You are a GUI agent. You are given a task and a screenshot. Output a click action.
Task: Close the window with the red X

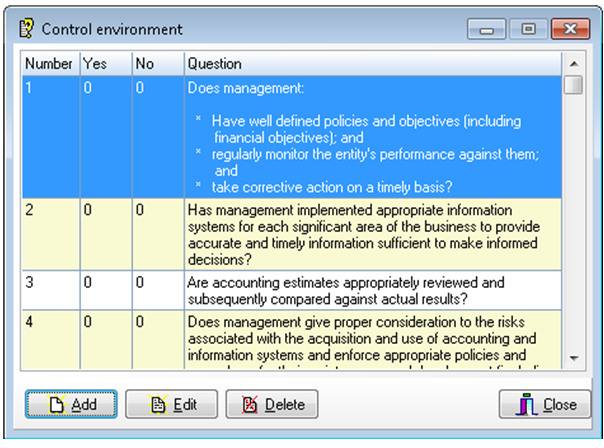pos(570,29)
